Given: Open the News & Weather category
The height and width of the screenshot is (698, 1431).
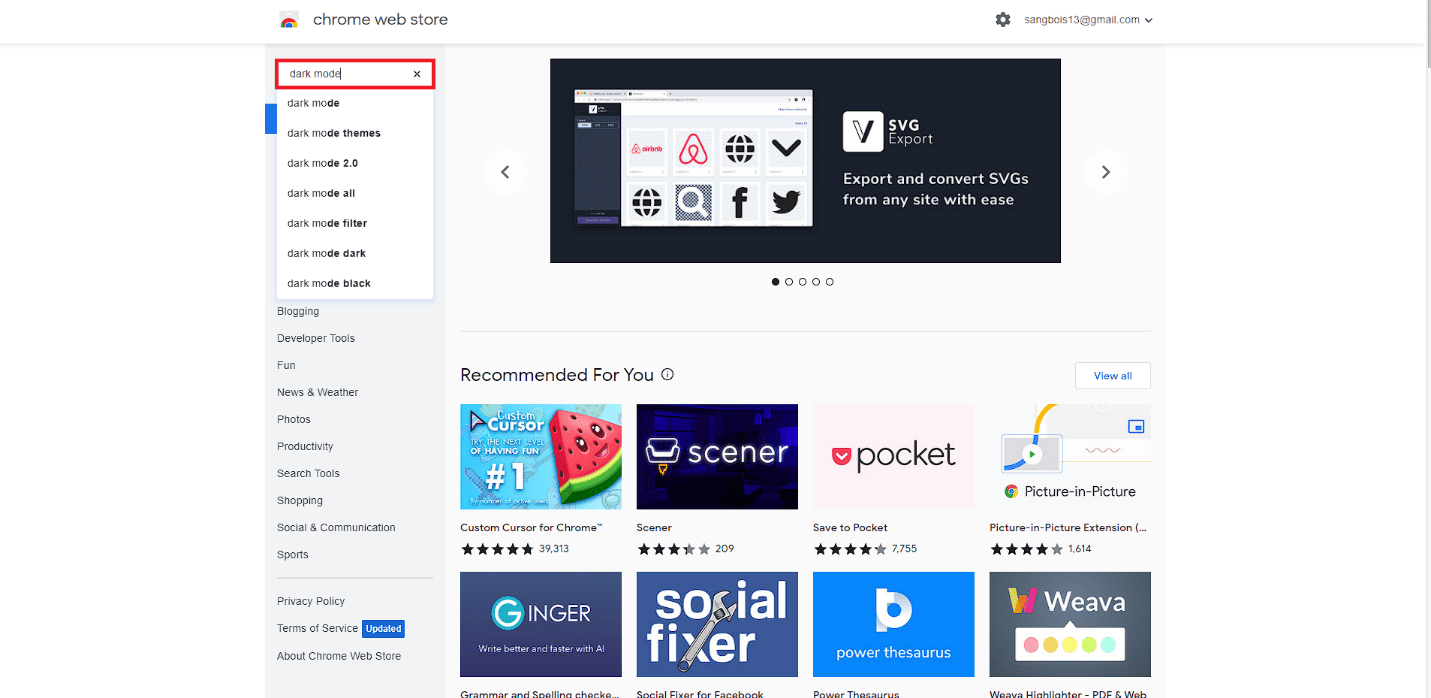Looking at the screenshot, I should pos(317,392).
